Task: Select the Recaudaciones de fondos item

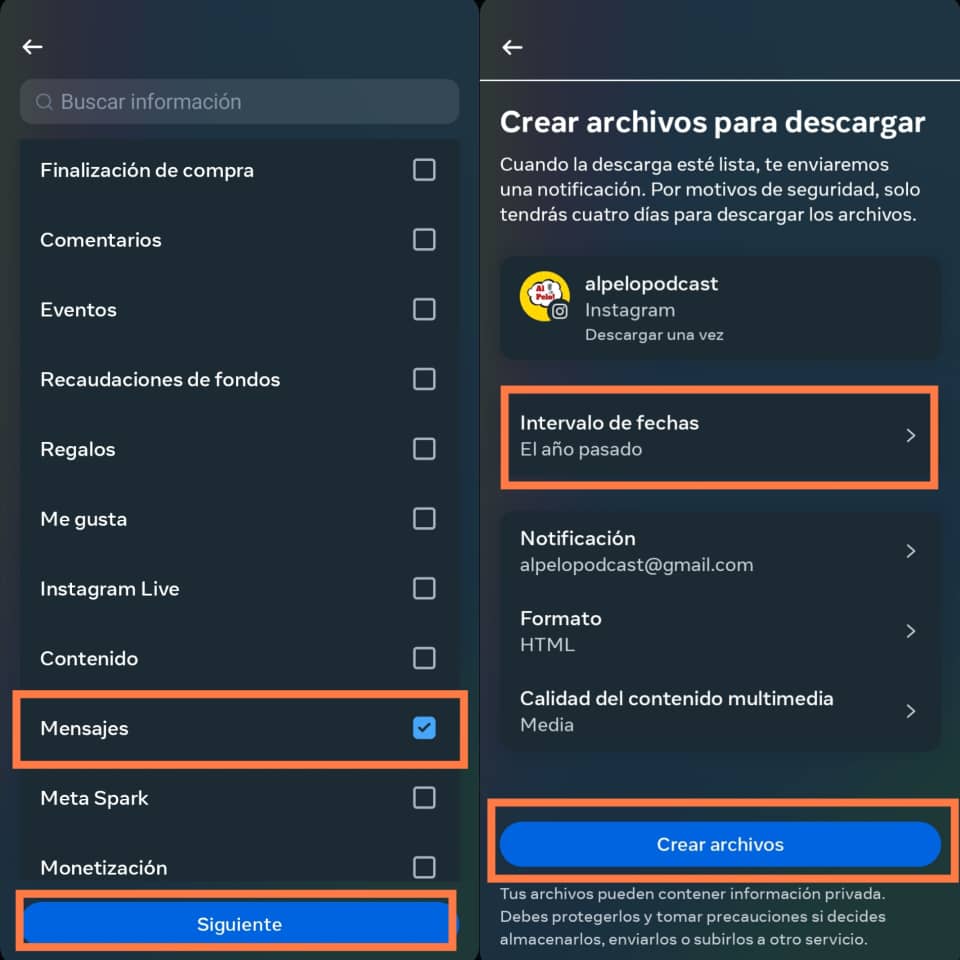Action: [239, 379]
